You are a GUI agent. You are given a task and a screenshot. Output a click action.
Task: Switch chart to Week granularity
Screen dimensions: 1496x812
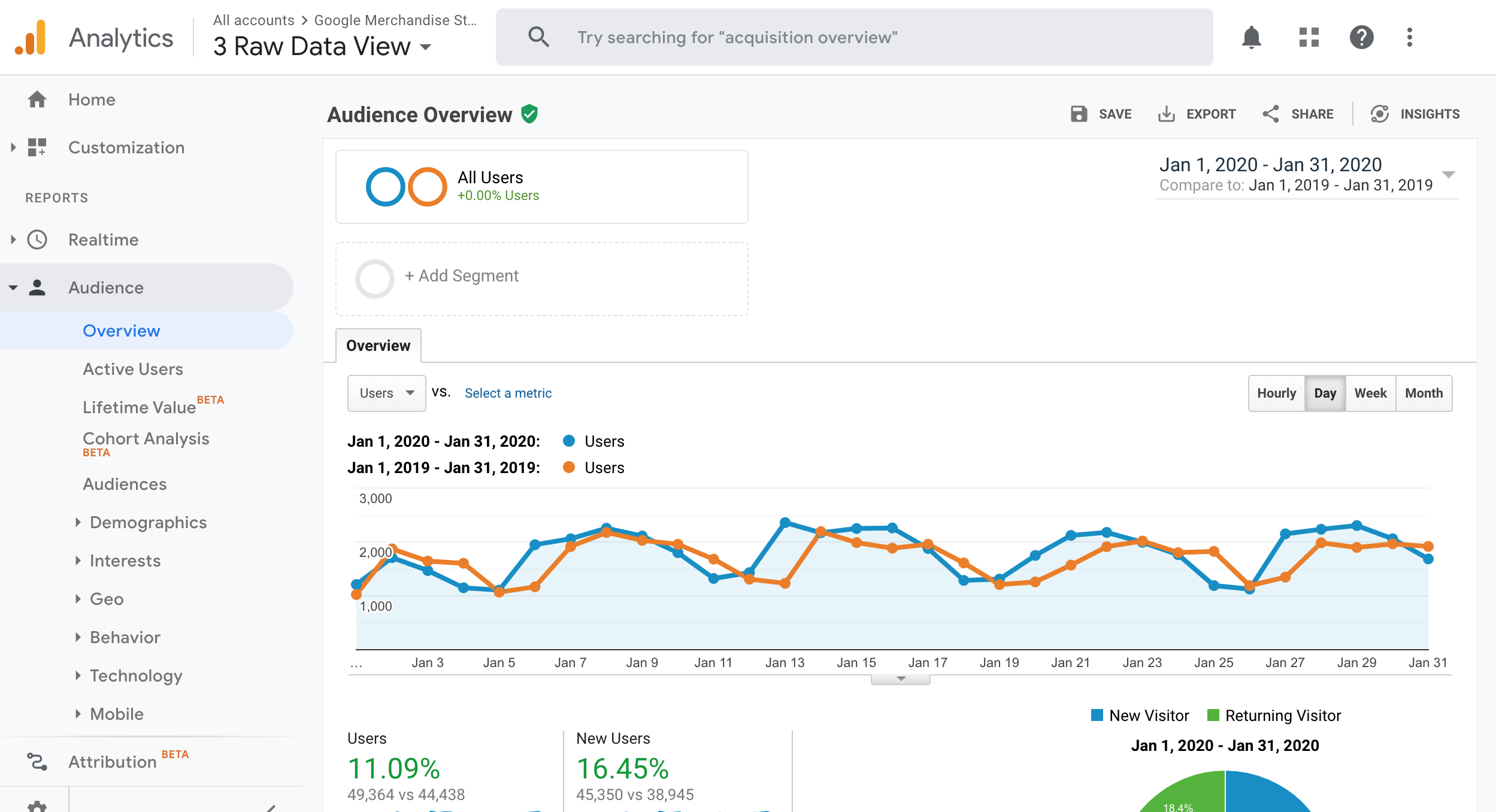point(1370,393)
